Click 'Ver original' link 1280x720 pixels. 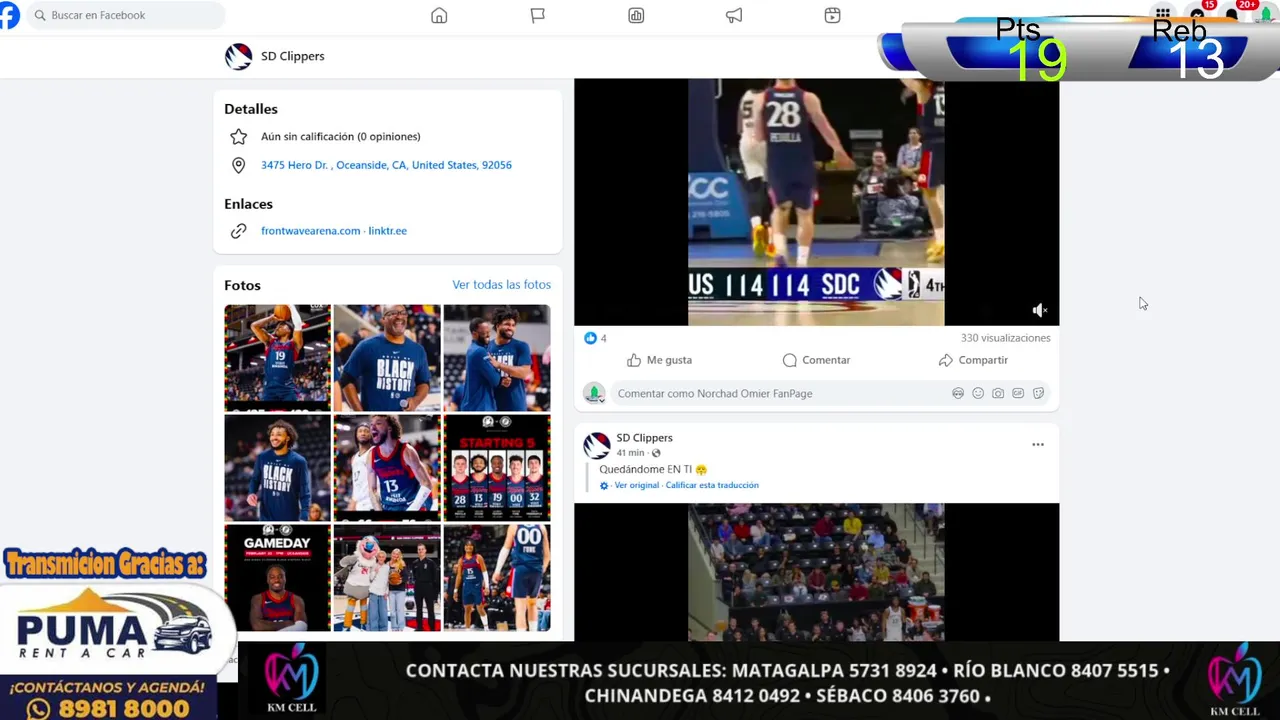pos(637,485)
